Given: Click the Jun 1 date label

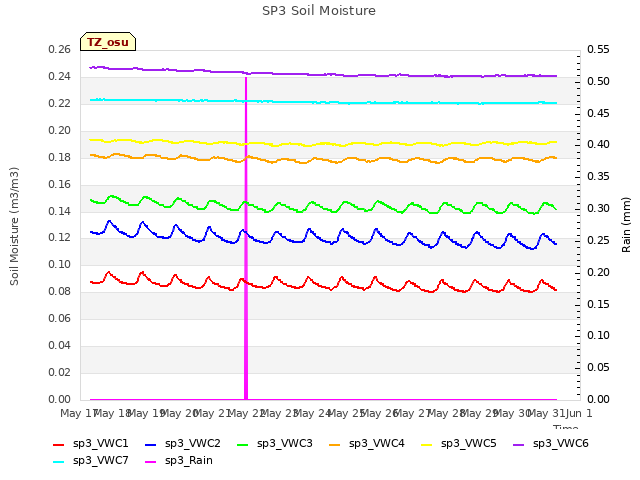Looking at the screenshot, I should click(579, 413).
